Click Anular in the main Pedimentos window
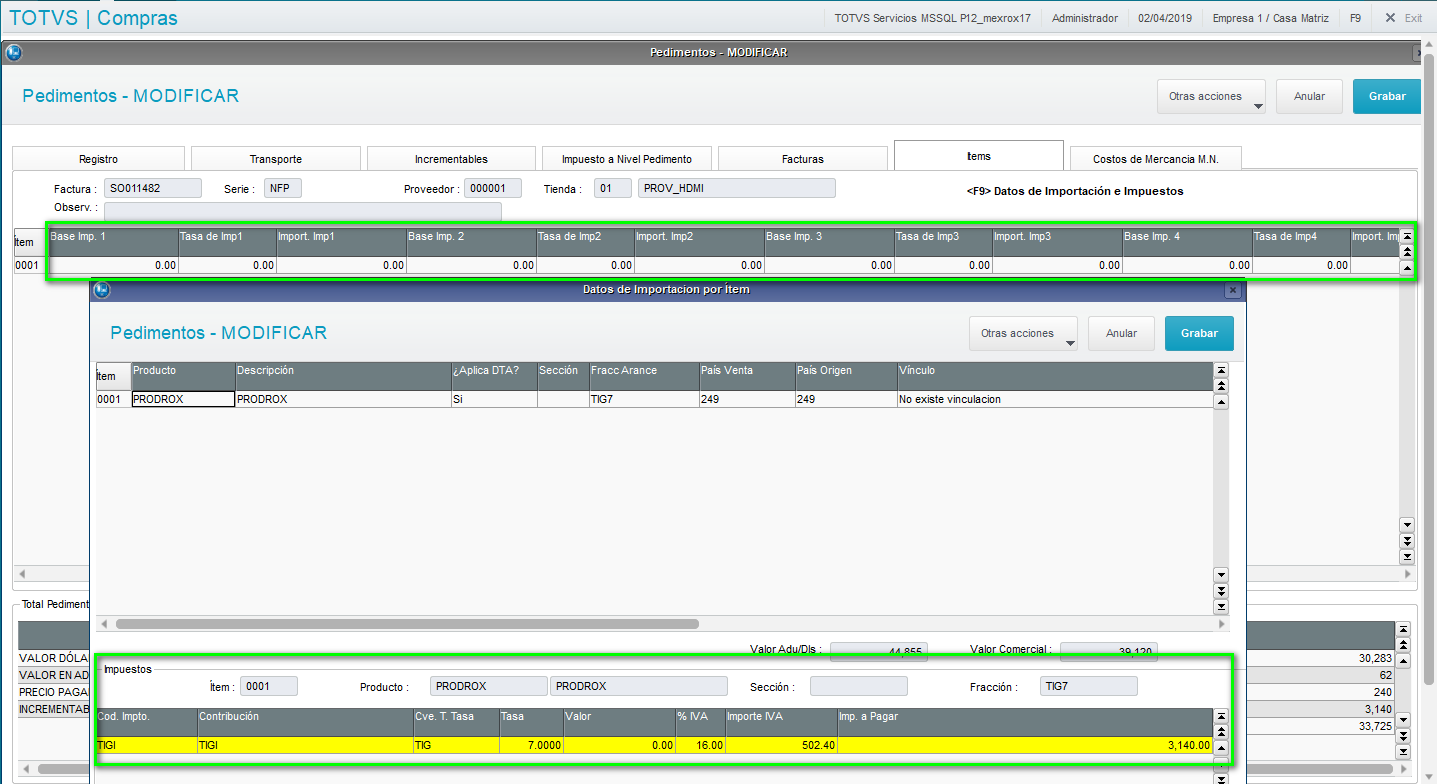The width and height of the screenshot is (1437, 784). point(1309,97)
